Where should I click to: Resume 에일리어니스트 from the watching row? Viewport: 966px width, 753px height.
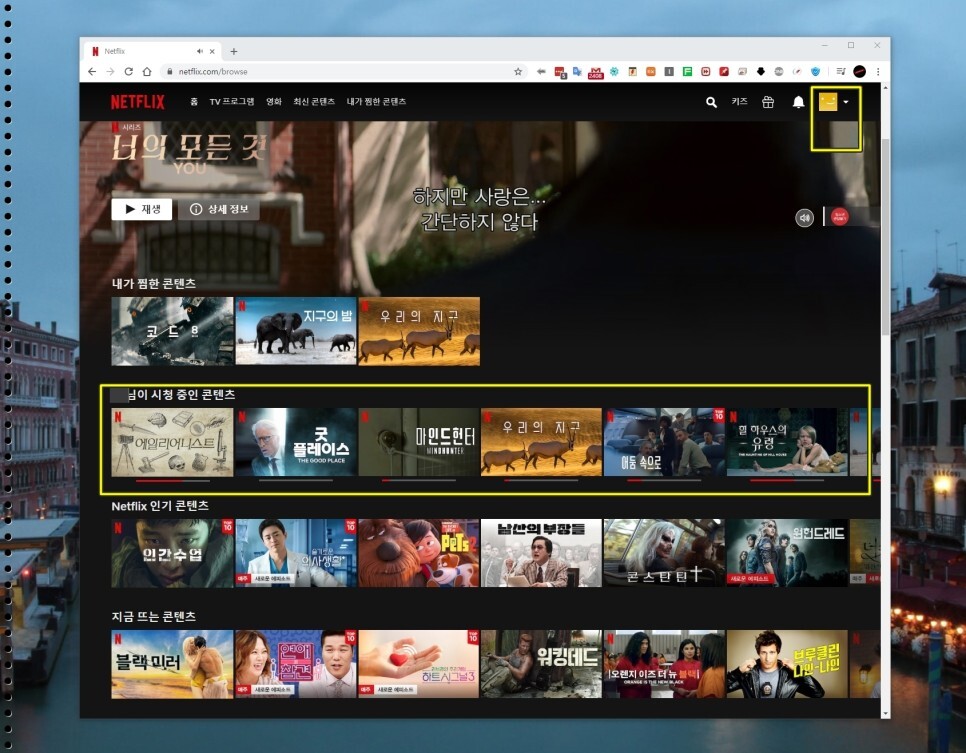[x=172, y=442]
